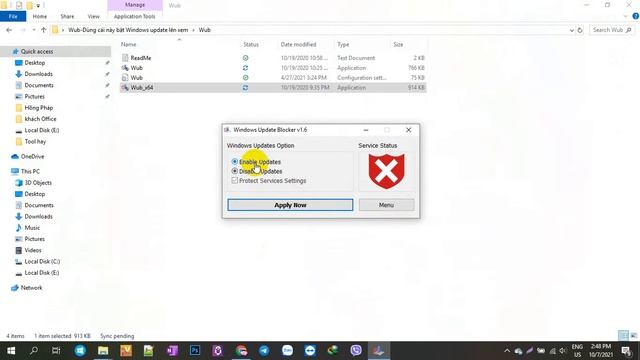This screenshot has width=640, height=360.
Task: Go up one folder level arrow
Action: 44,30
